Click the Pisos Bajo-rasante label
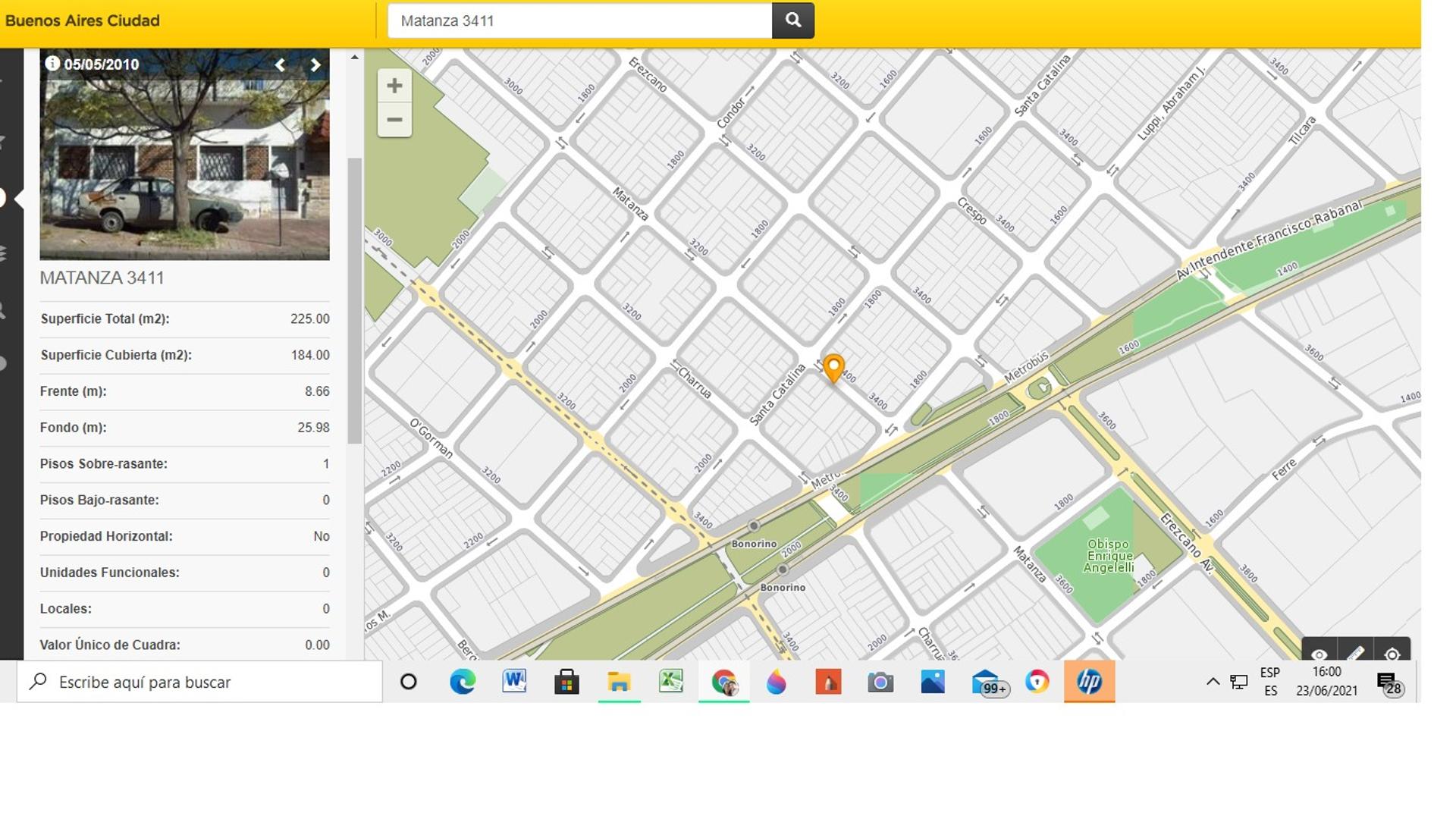 coord(99,500)
